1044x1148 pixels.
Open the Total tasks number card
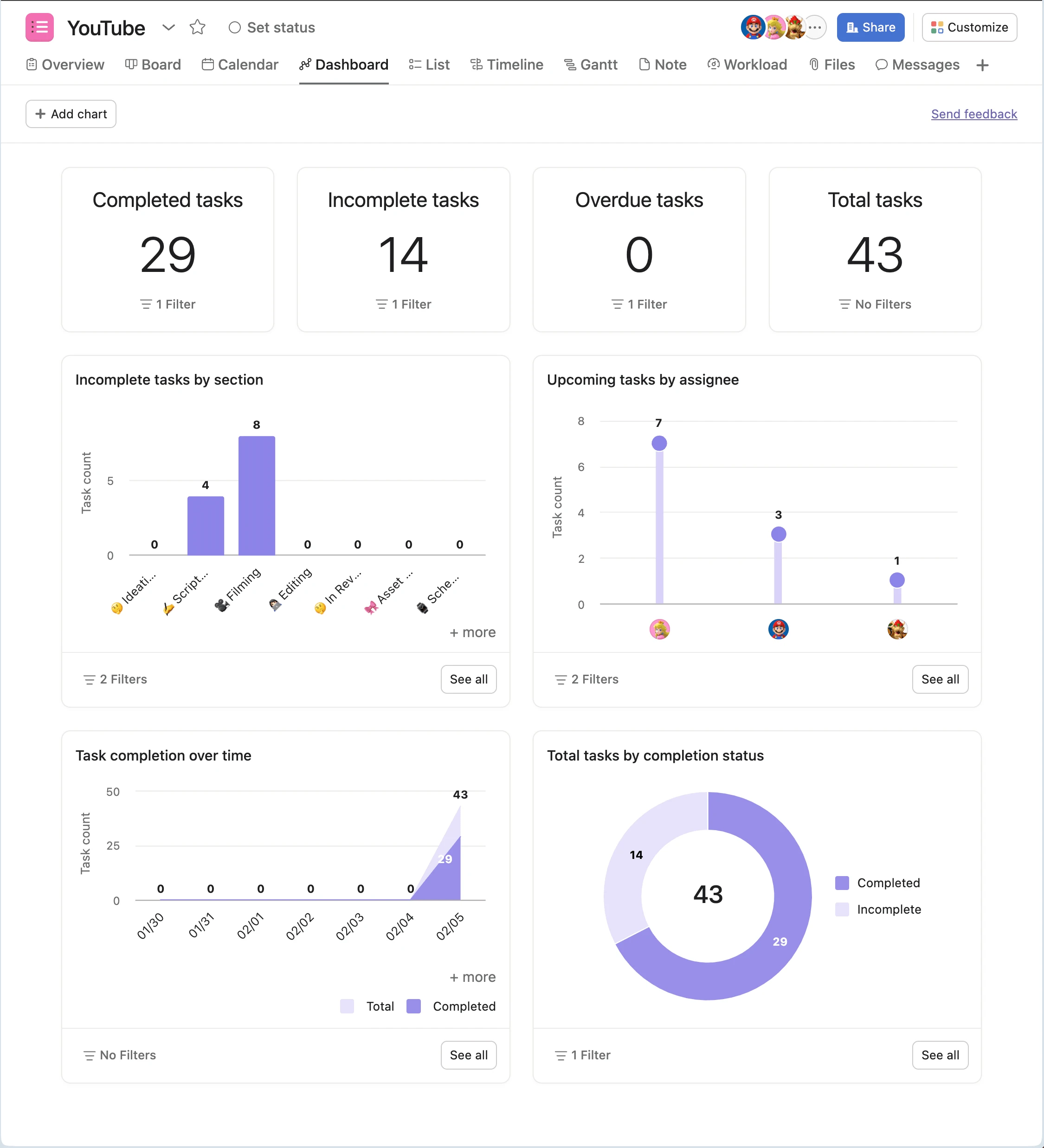click(875, 250)
